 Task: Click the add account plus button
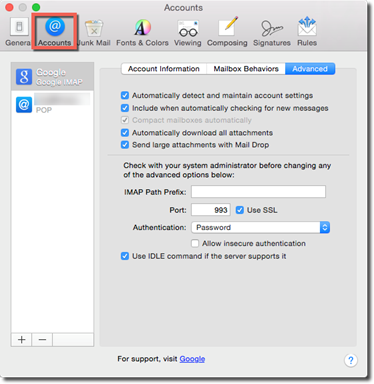point(22,340)
